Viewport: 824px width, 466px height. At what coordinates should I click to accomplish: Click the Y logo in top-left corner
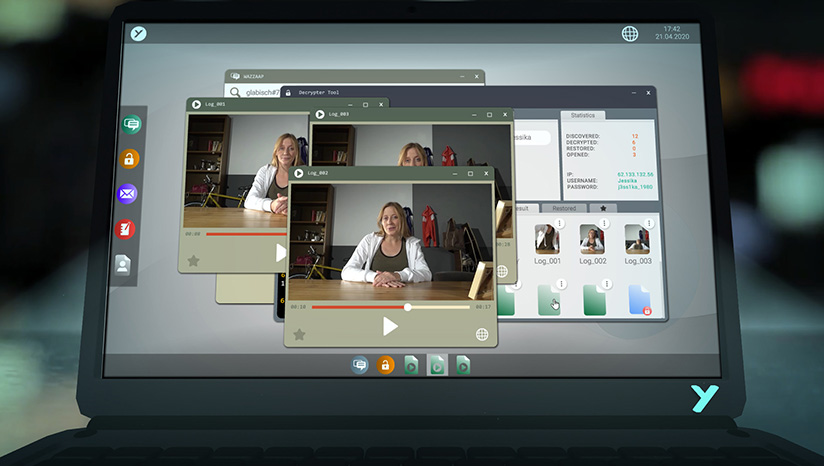[x=139, y=34]
